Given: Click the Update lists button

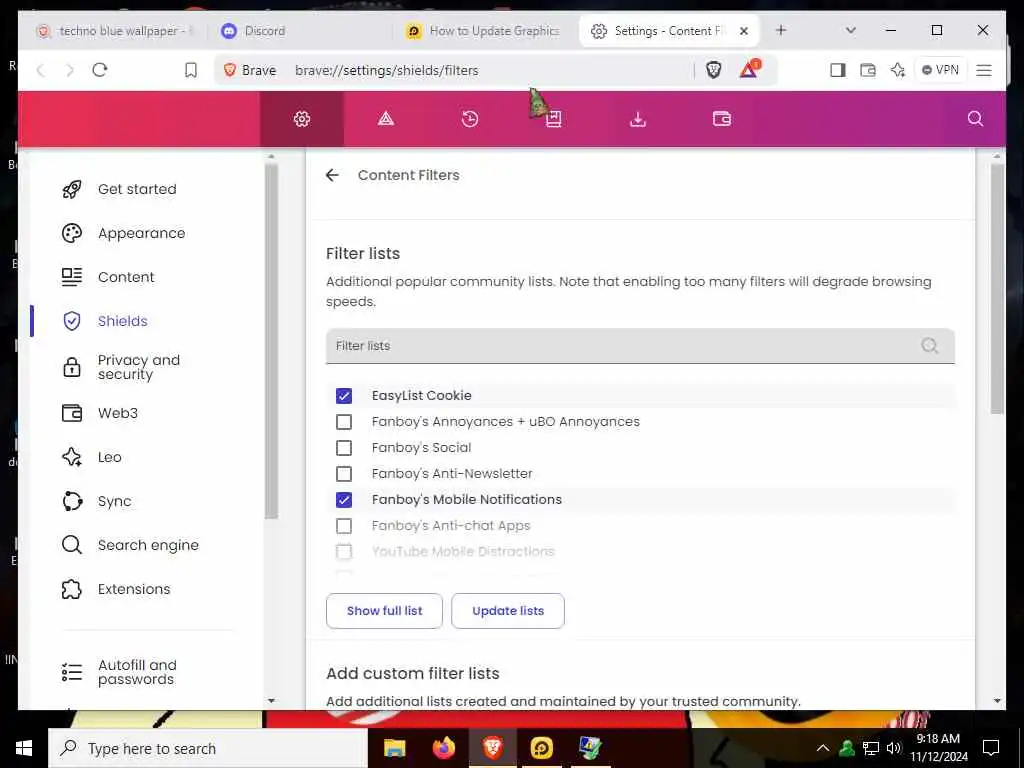Looking at the screenshot, I should coord(507,611).
